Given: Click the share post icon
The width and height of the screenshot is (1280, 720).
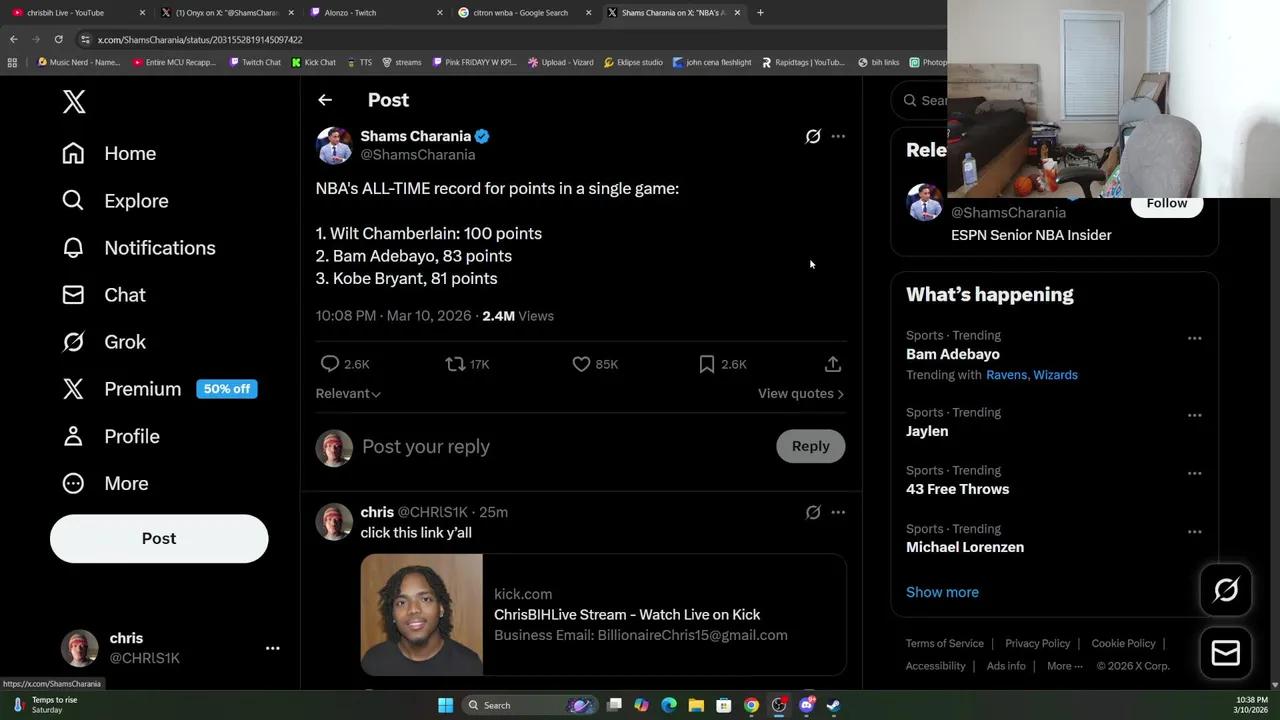Looking at the screenshot, I should pos(833,364).
